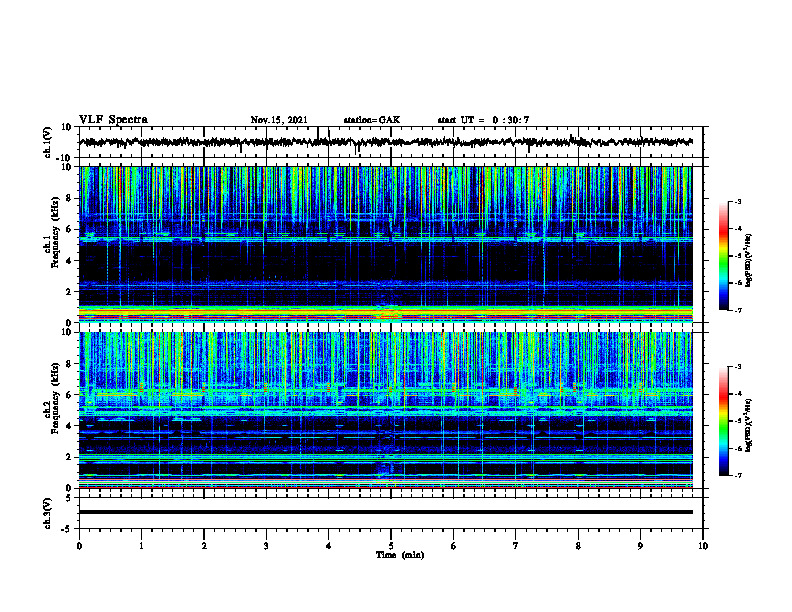
Task: Click the 9 tick on the Time axis
Action: click(x=640, y=546)
